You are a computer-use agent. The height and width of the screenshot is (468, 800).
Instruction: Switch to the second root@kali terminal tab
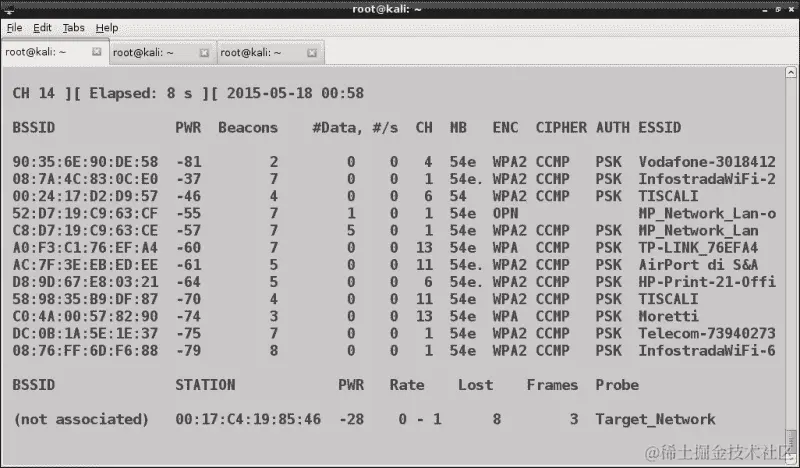[x=163, y=53]
